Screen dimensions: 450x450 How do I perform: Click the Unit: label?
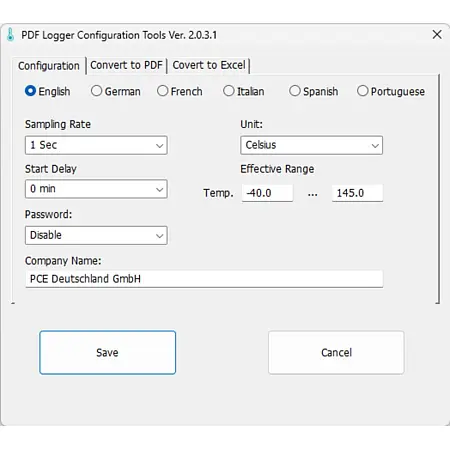251,124
